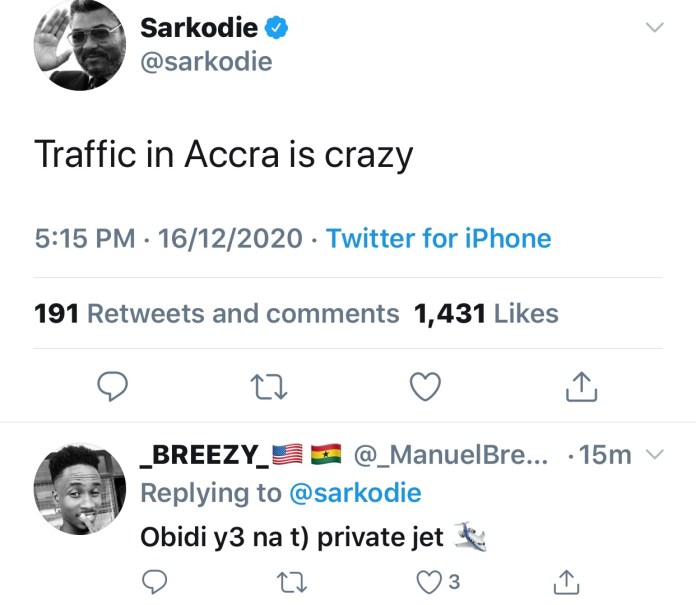Like Sarkodie's tweet with the heart

point(427,387)
